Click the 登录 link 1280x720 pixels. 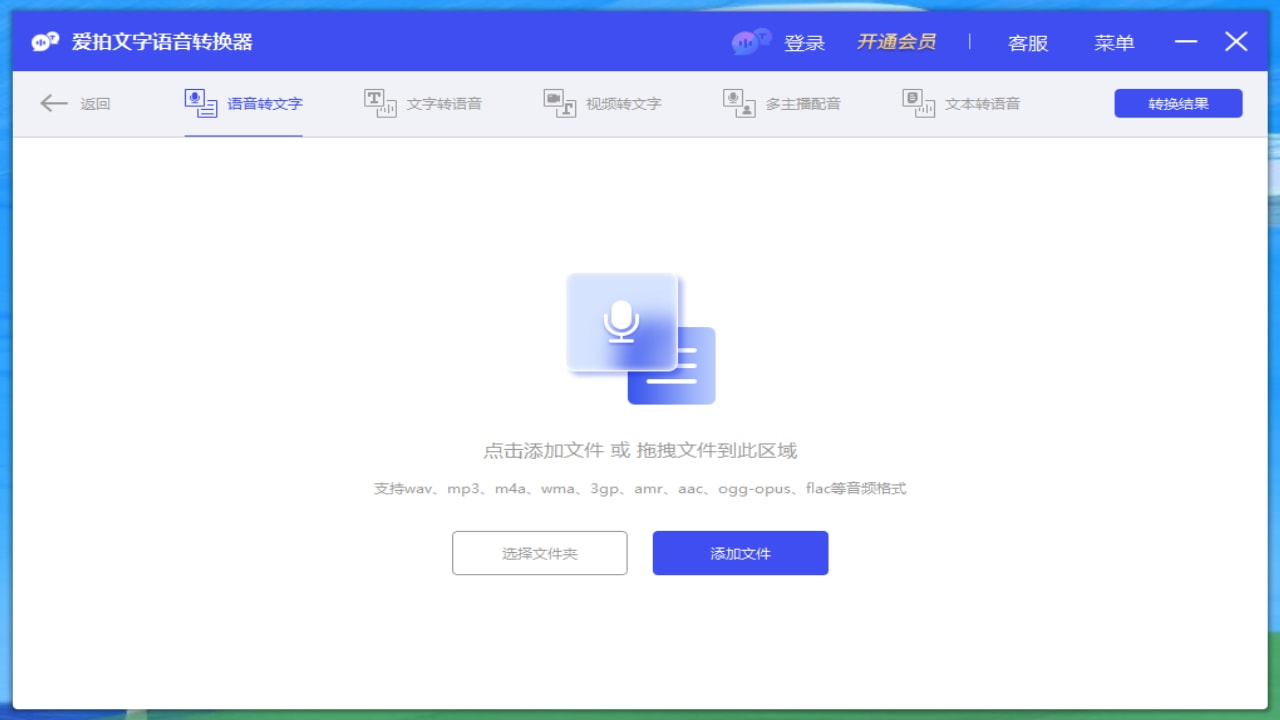(805, 43)
